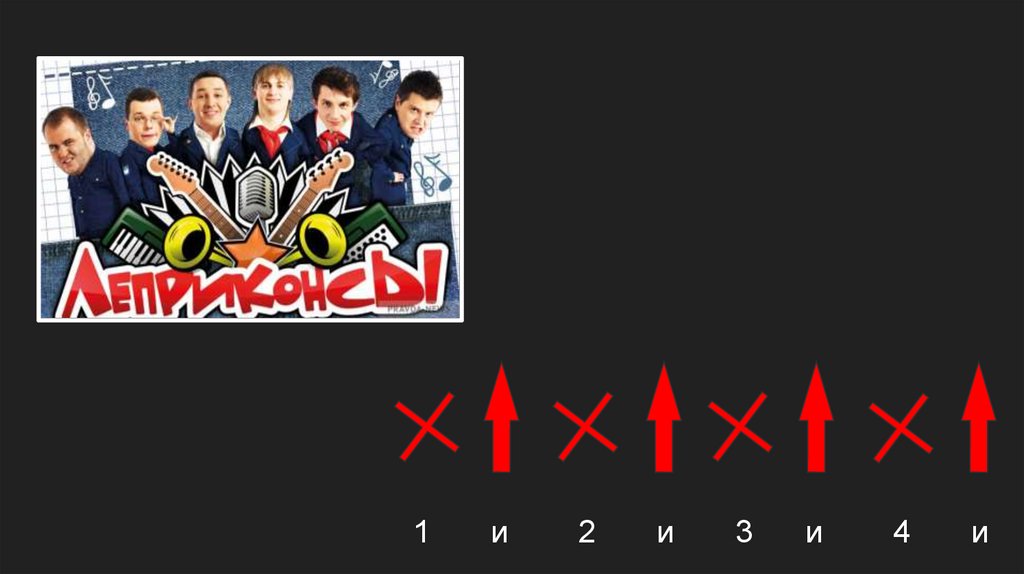Screen dimensions: 1024x574
Task: Click the first red X mute-strum mark
Action: 427,426
